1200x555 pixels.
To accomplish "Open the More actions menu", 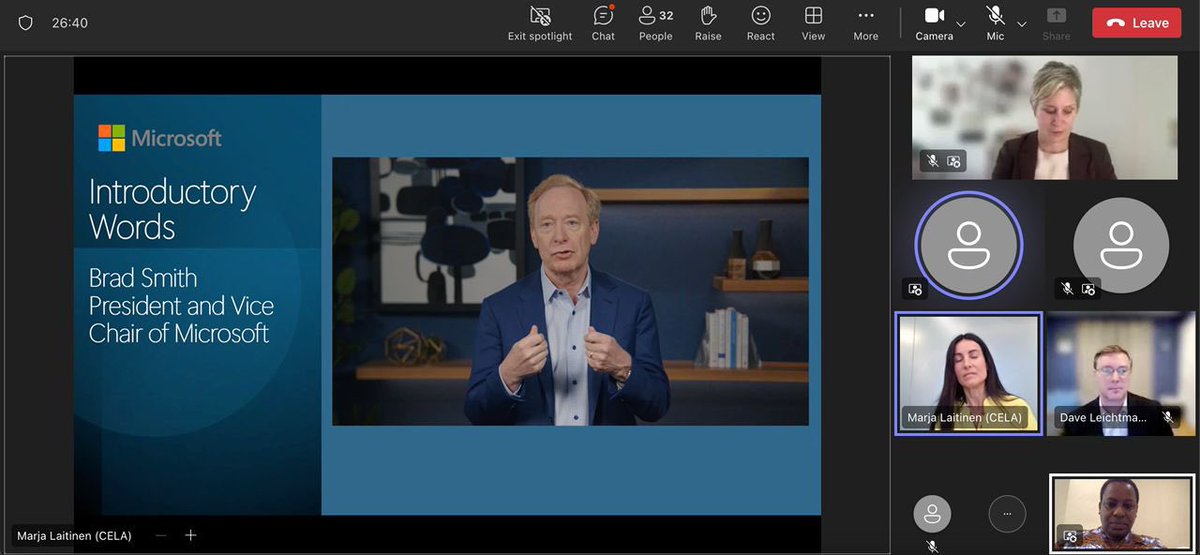I will tap(866, 23).
